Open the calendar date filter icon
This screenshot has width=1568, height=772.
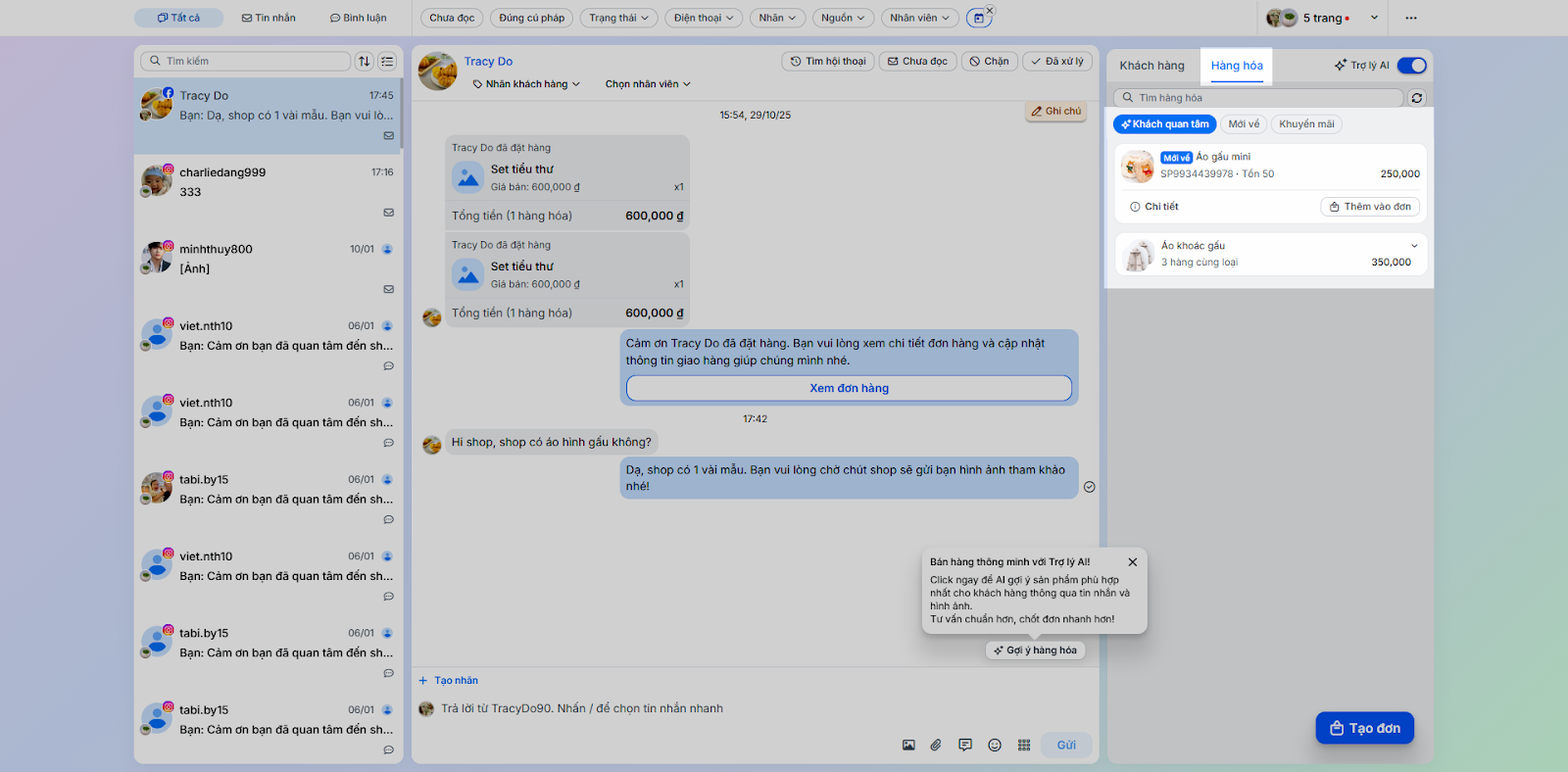click(x=978, y=18)
